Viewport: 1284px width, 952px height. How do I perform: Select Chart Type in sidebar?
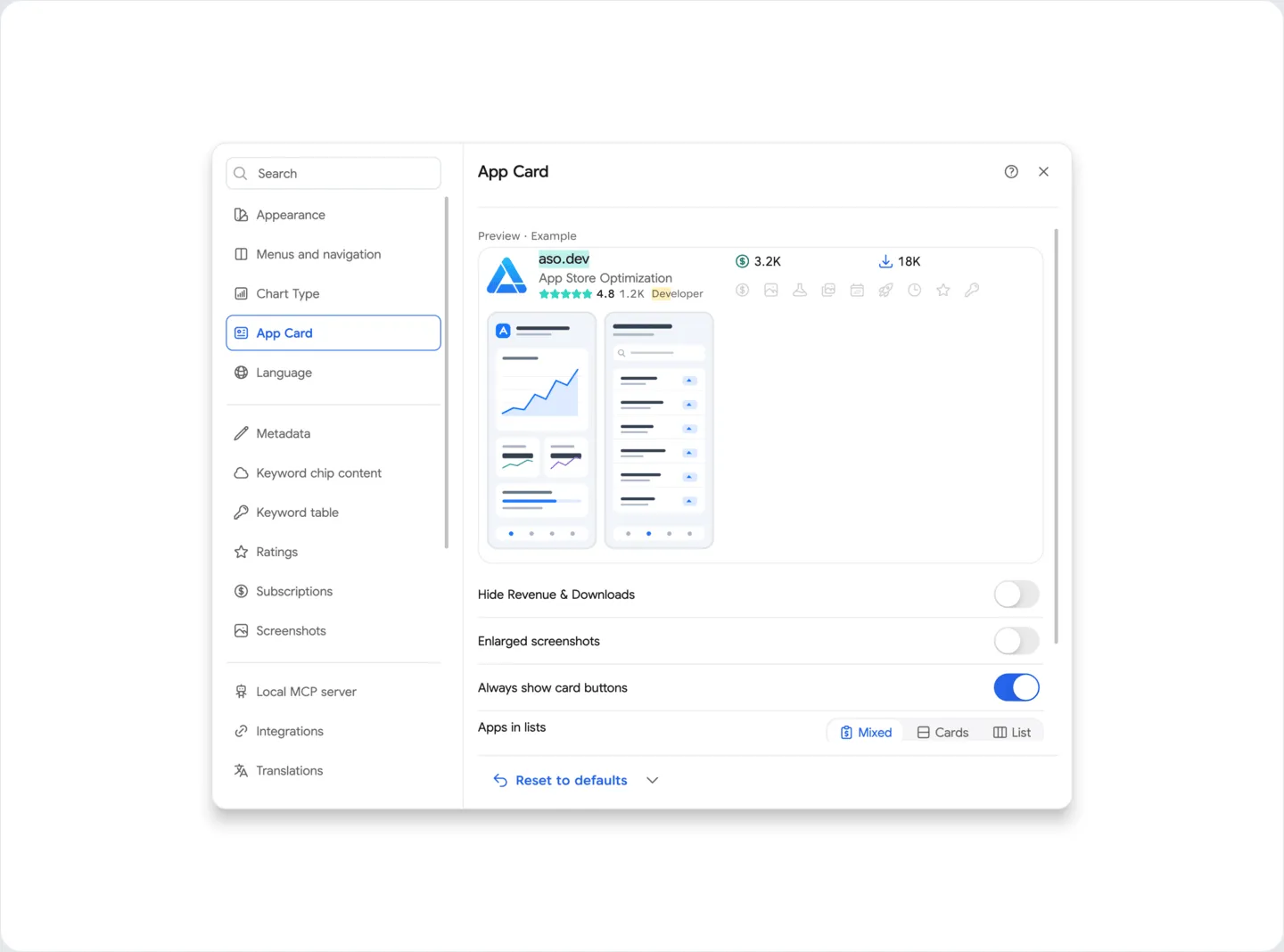[333, 293]
